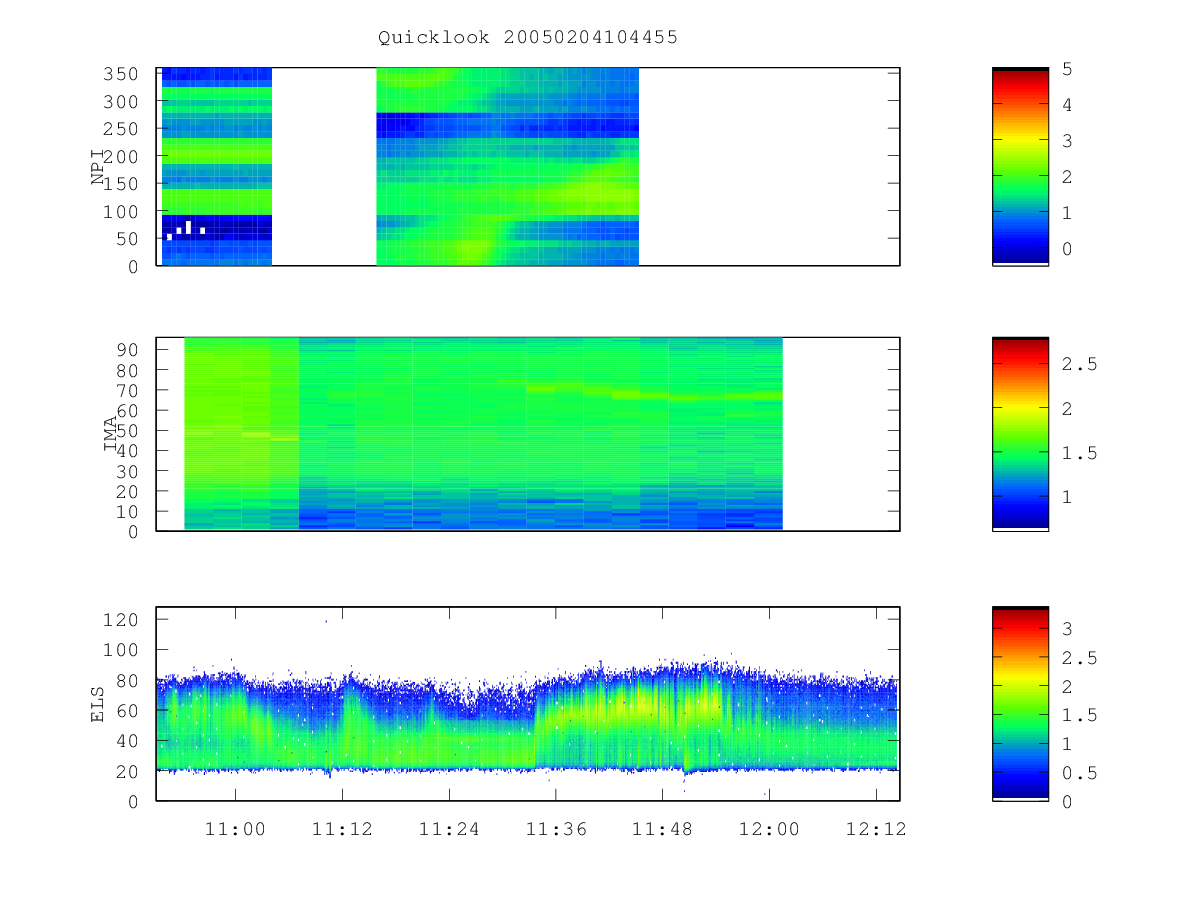
Task: Click inside the NPI spectrogram panel
Action: tap(528, 167)
